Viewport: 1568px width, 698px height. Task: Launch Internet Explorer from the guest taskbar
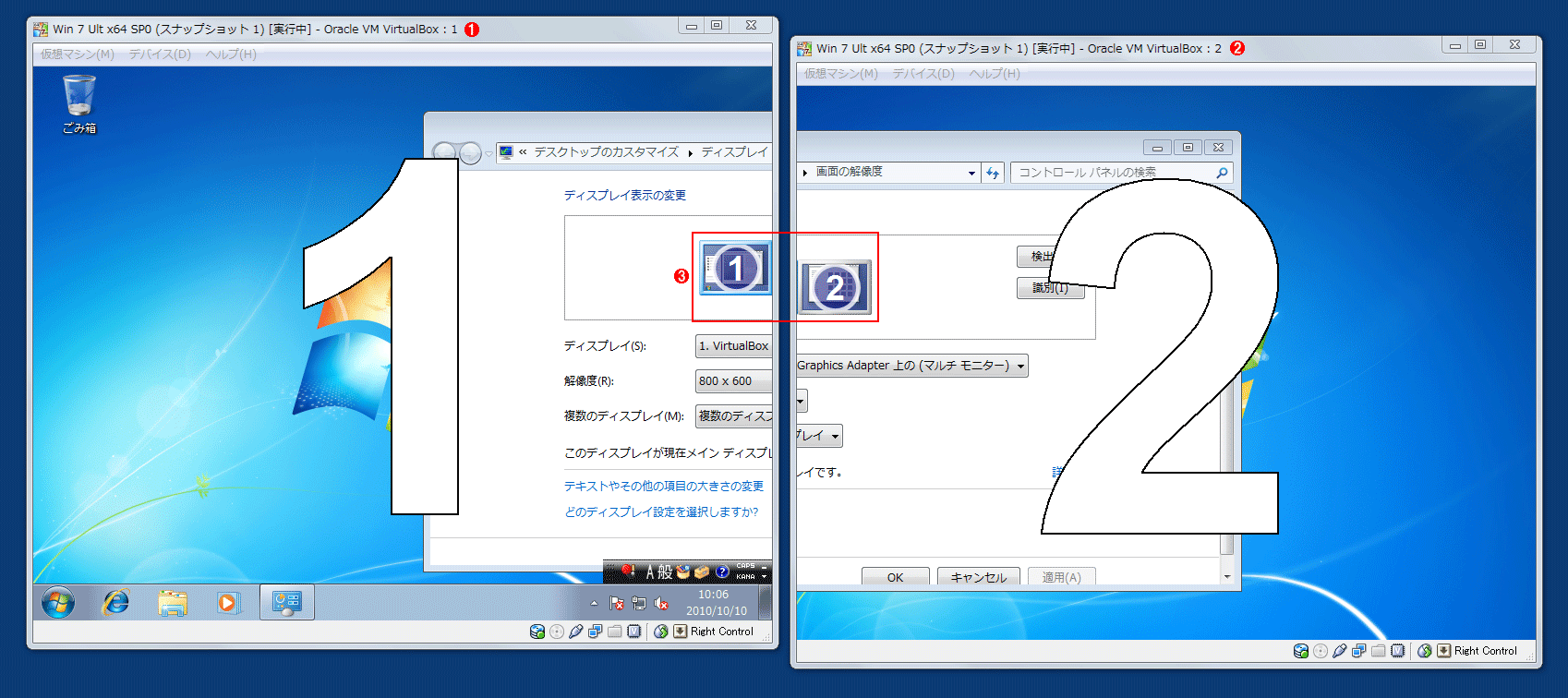tap(115, 603)
